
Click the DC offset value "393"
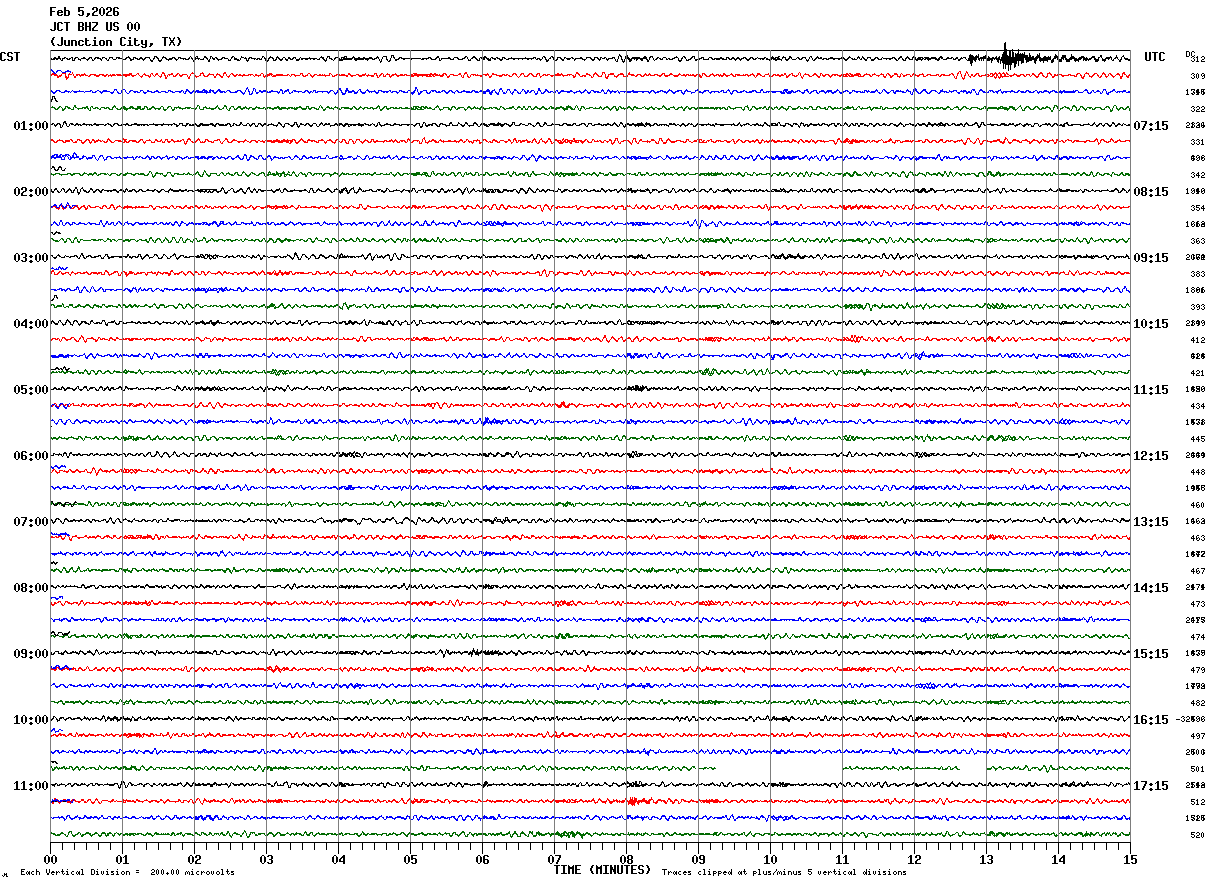point(1197,307)
